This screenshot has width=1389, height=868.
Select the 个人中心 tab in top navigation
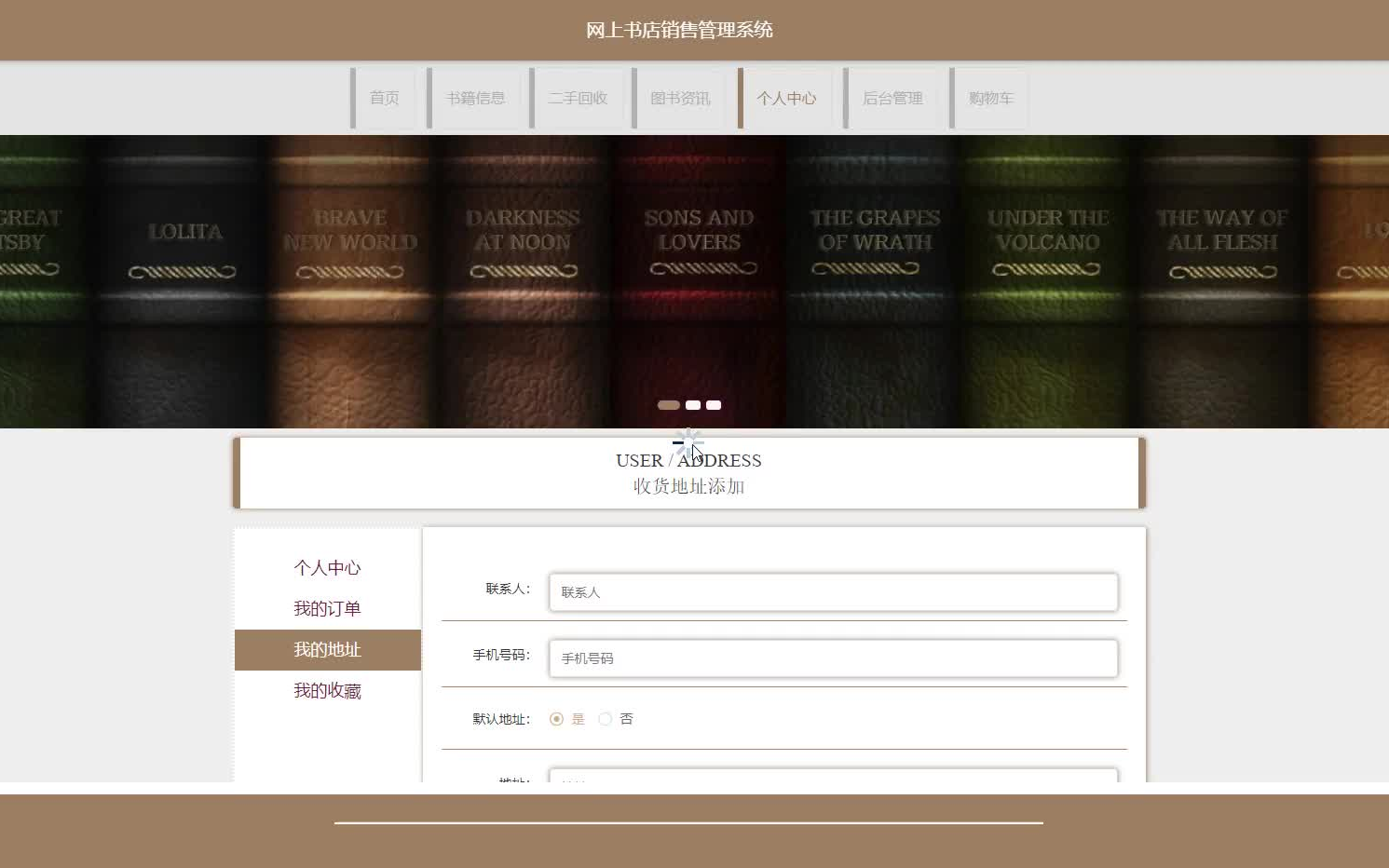[x=787, y=98]
